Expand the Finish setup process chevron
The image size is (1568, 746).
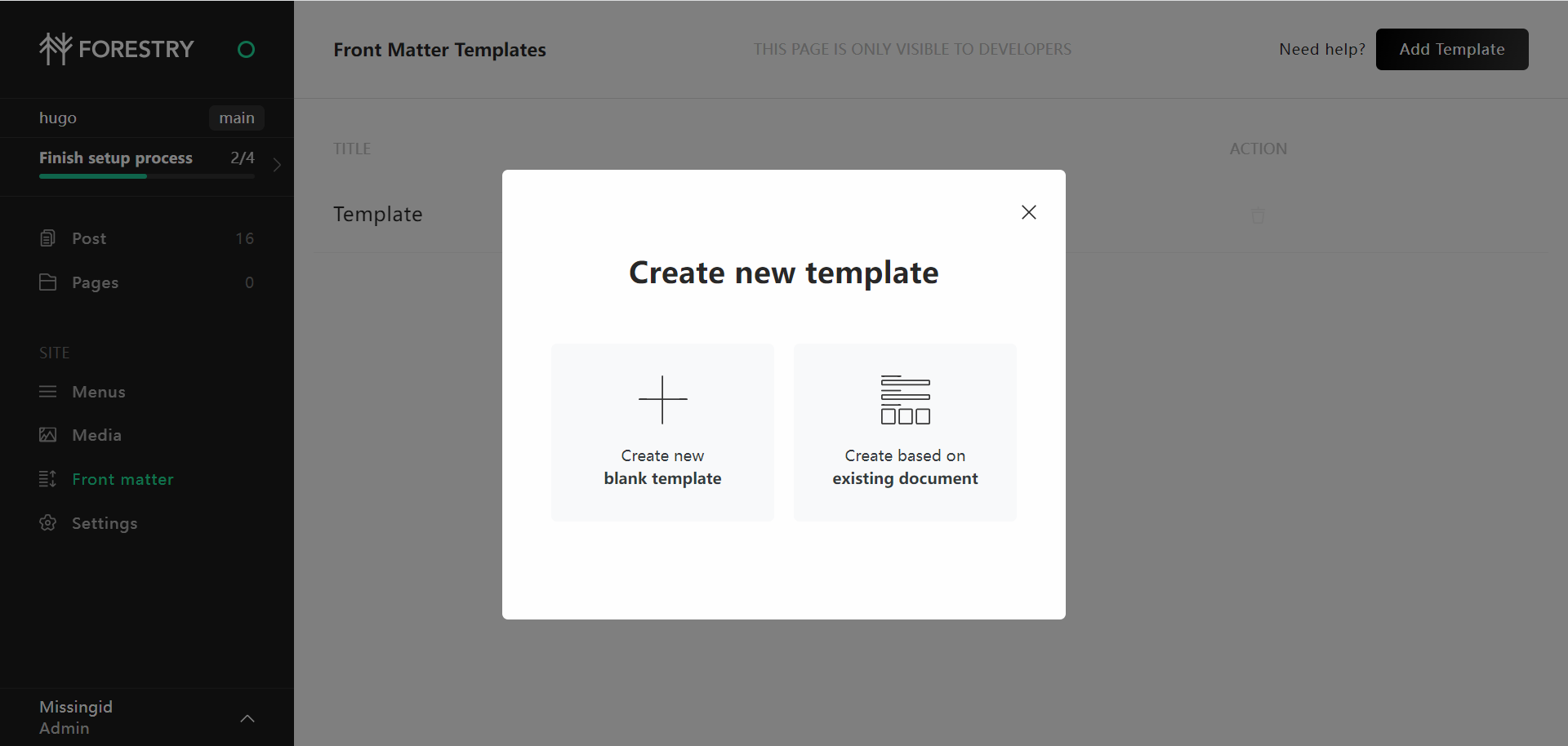[278, 165]
